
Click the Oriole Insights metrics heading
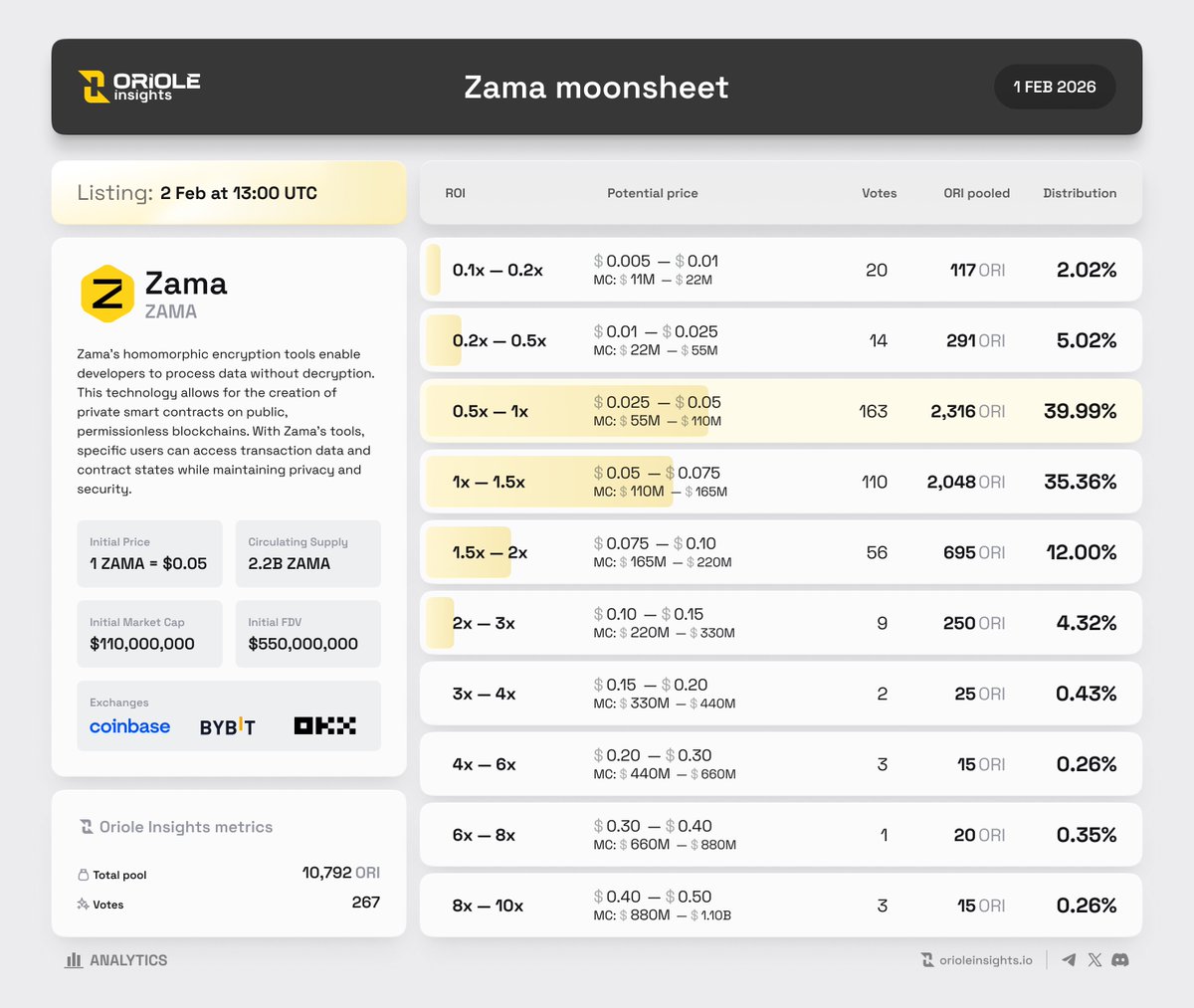tap(186, 827)
